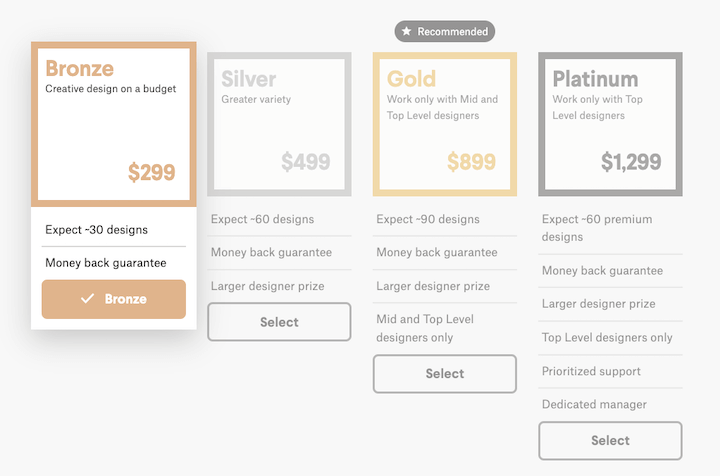Screen dimensions: 720x476
Task: Click the $499 Silver price
Action: [305, 161]
